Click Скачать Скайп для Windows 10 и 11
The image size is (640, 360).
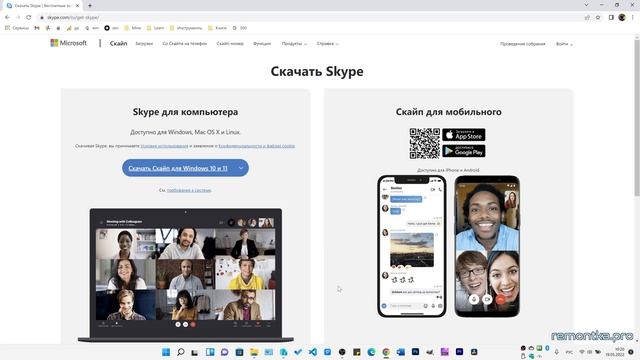click(x=178, y=168)
